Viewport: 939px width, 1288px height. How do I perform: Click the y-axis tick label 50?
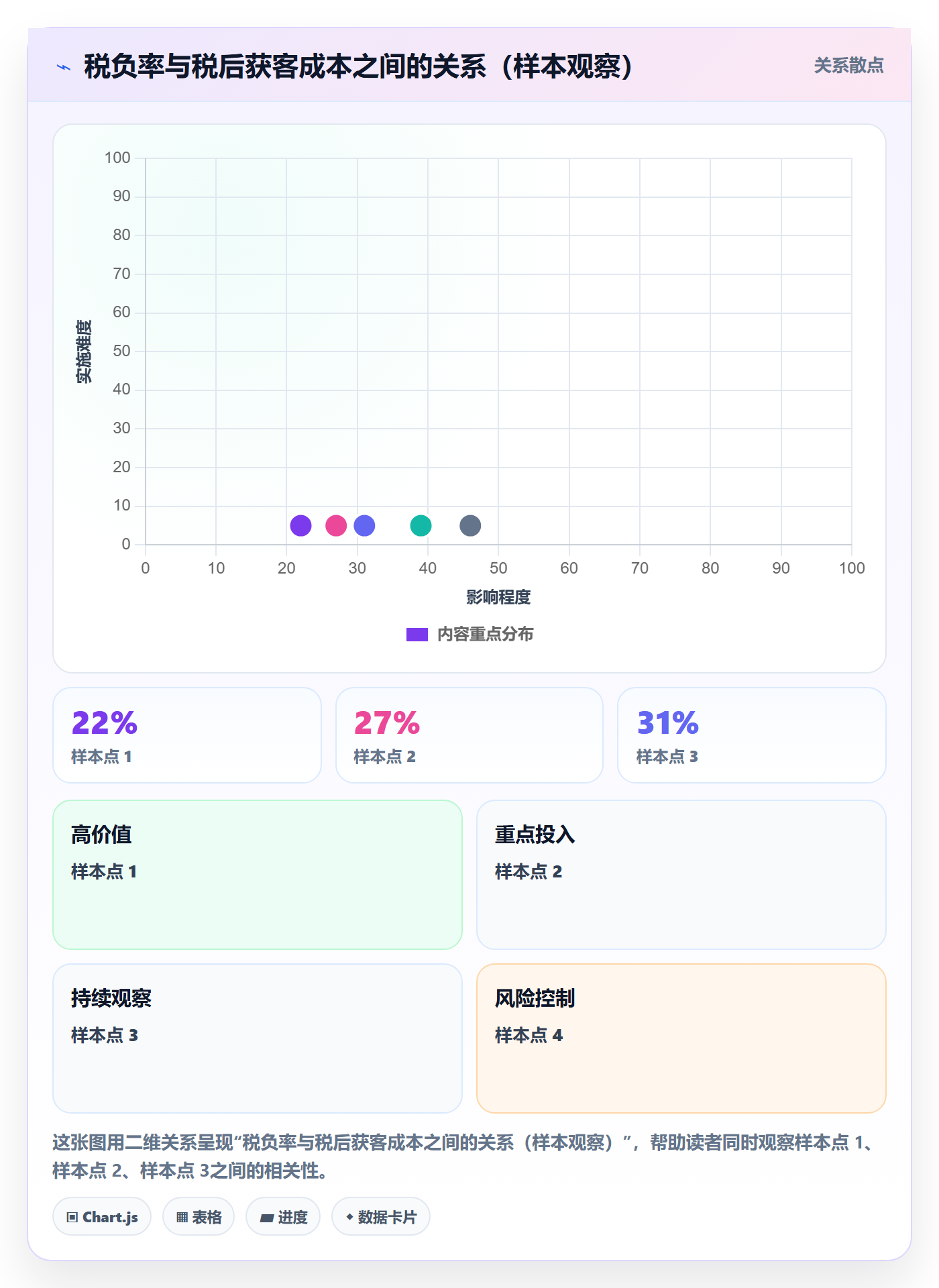[121, 351]
